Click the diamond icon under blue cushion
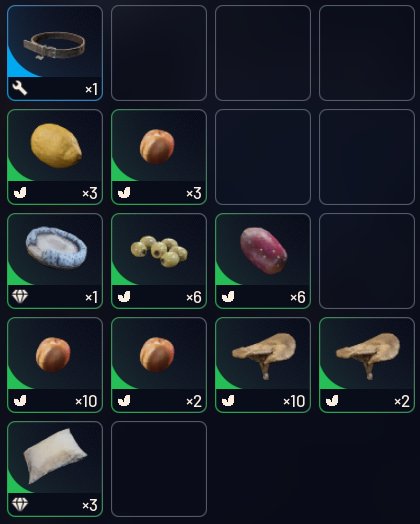This screenshot has width=420, height=524. point(20,296)
